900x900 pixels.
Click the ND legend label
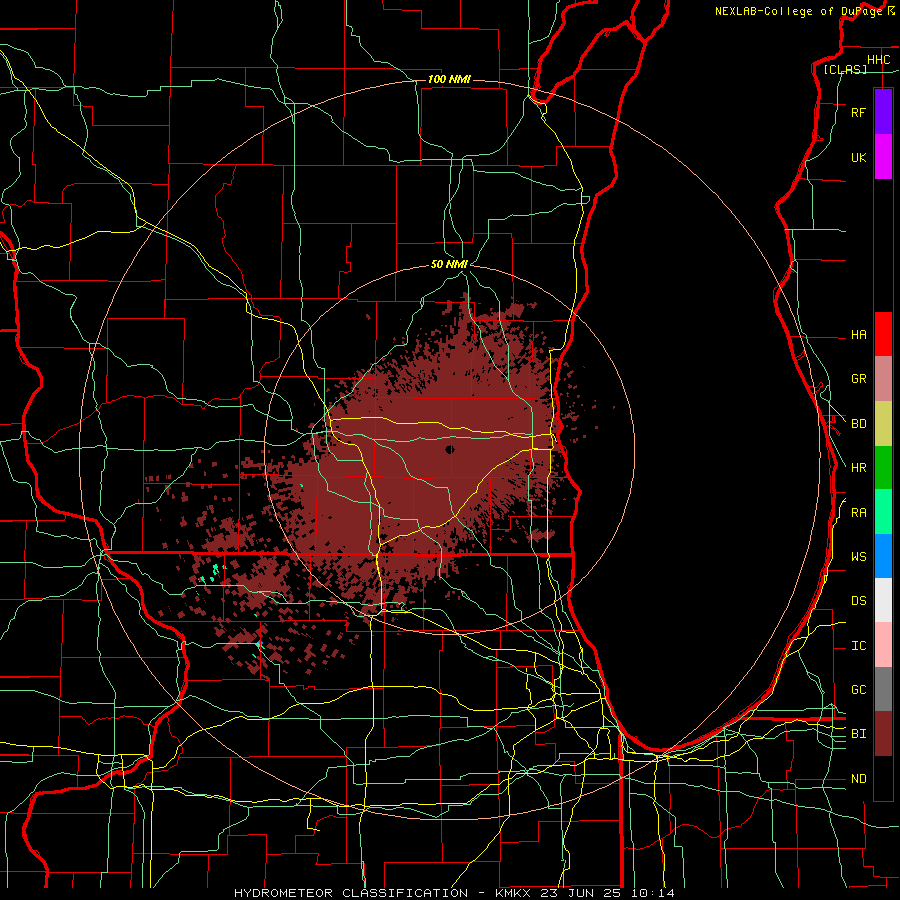(x=858, y=779)
